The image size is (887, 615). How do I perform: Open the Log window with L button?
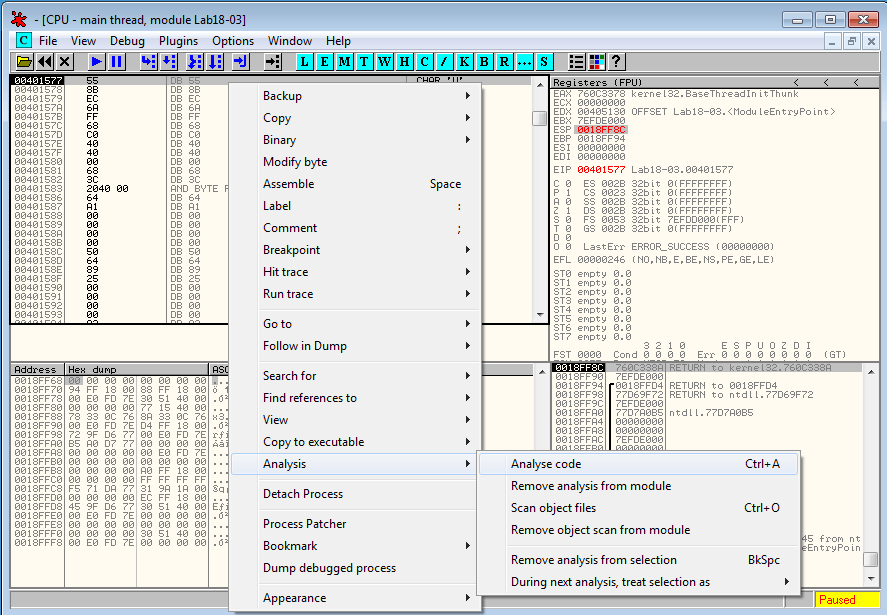[x=304, y=62]
